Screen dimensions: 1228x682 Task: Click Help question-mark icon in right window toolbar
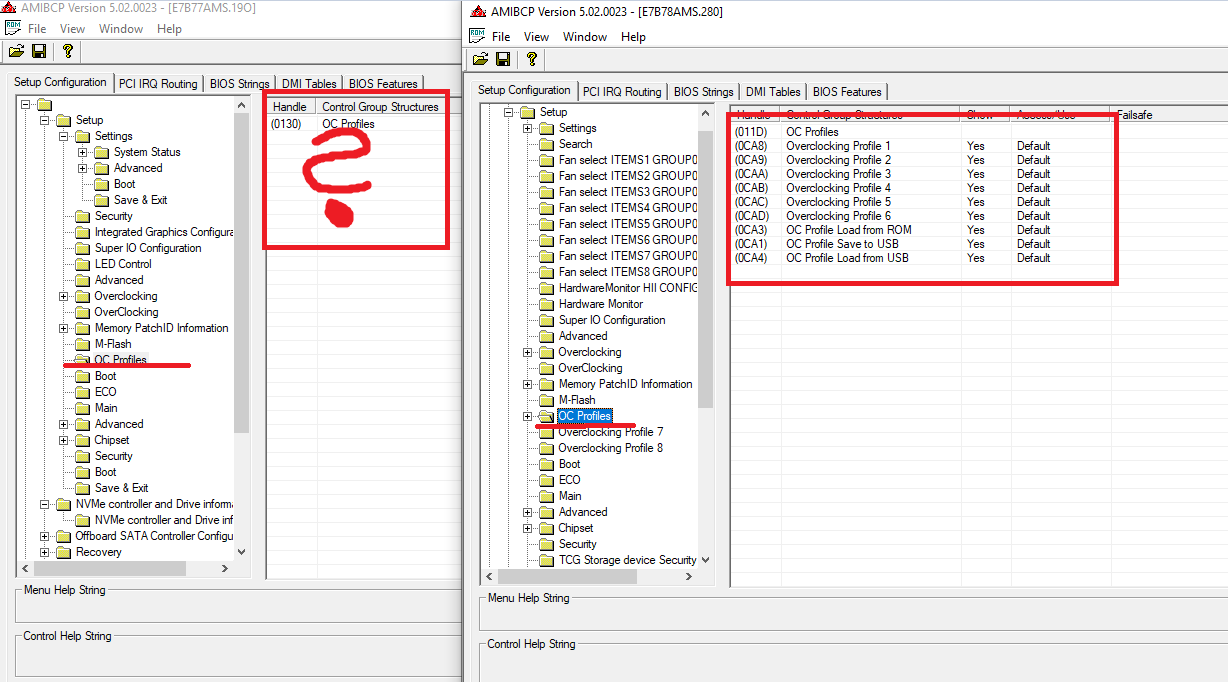click(531, 59)
